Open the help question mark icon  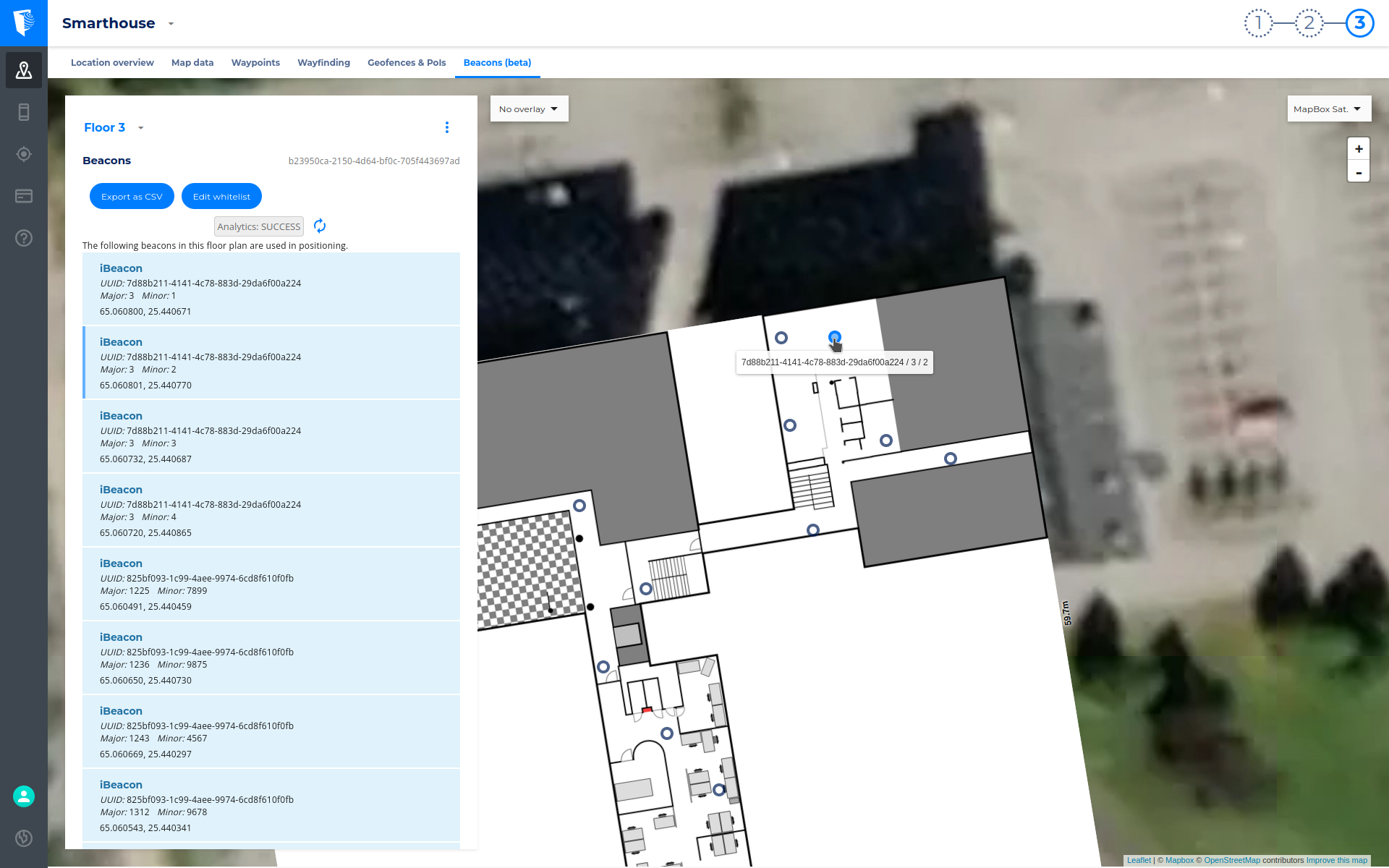click(x=24, y=238)
